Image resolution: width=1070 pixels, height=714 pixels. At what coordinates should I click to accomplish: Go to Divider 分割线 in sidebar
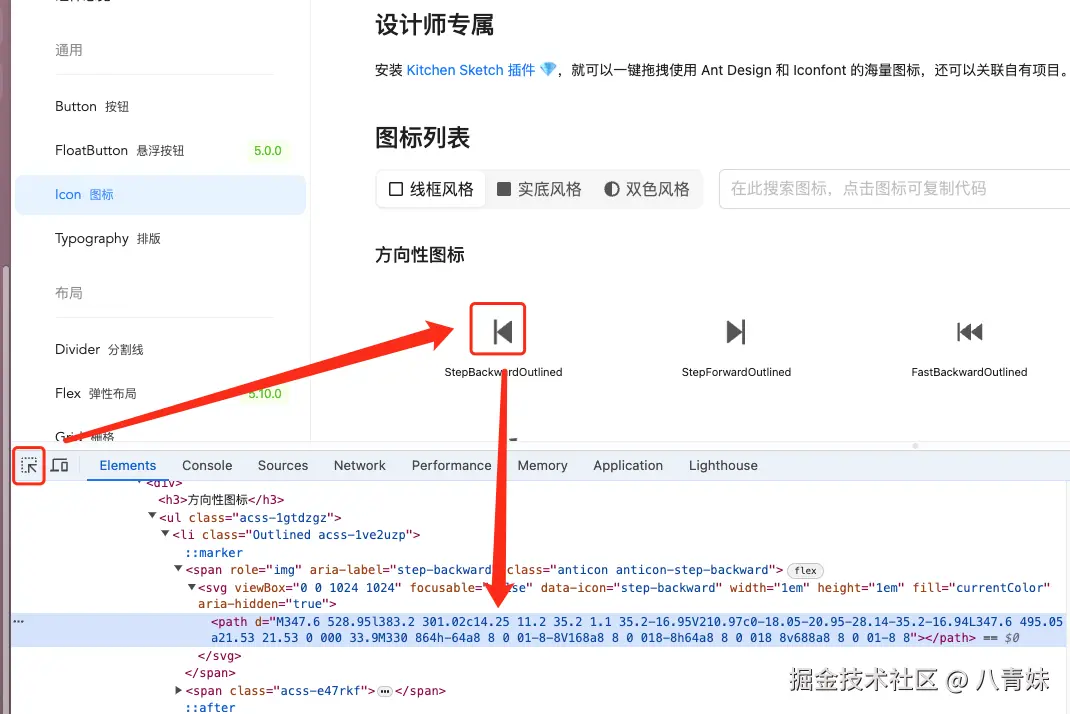click(160, 349)
